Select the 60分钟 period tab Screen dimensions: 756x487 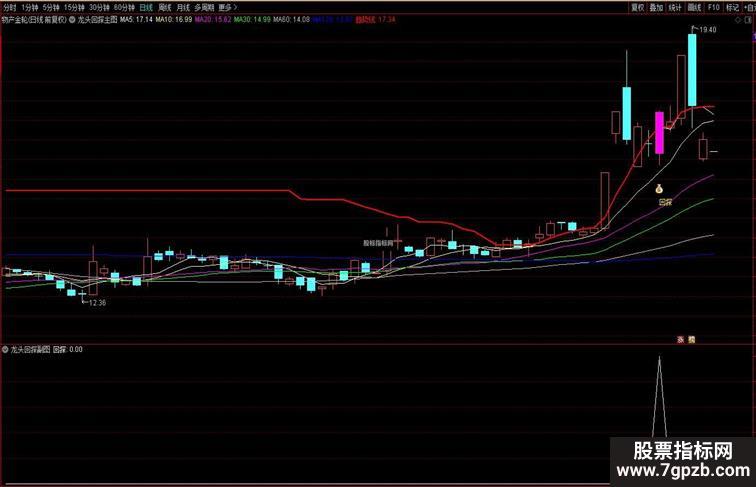pos(124,8)
